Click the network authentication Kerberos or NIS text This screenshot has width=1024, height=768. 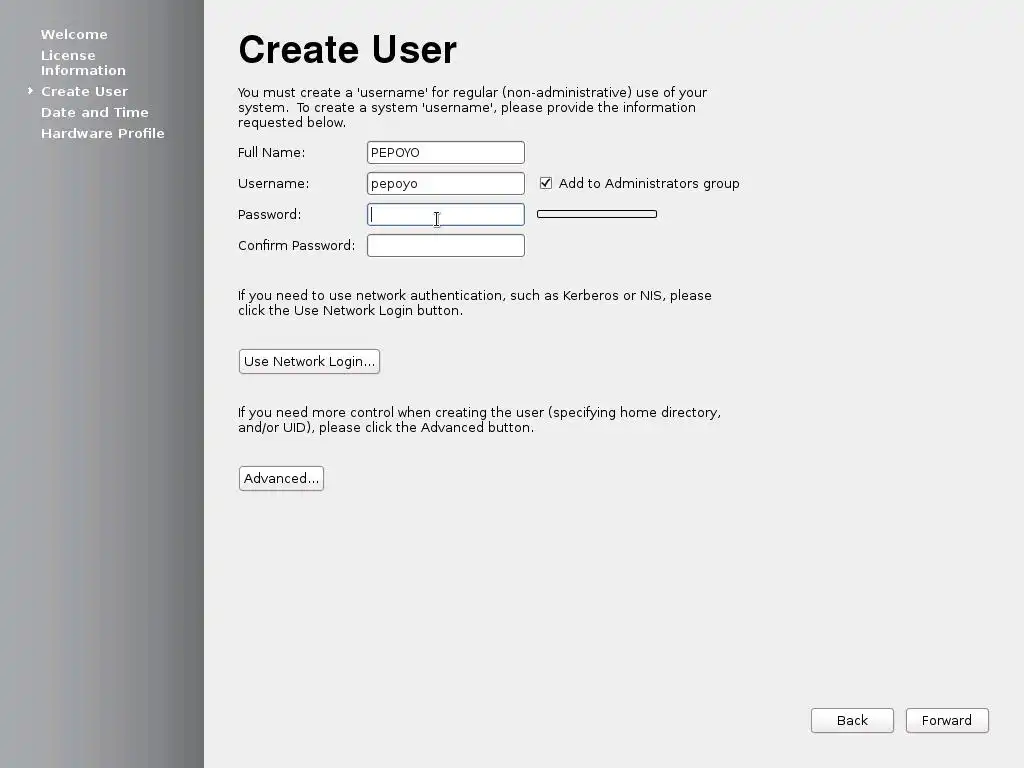tap(475, 303)
